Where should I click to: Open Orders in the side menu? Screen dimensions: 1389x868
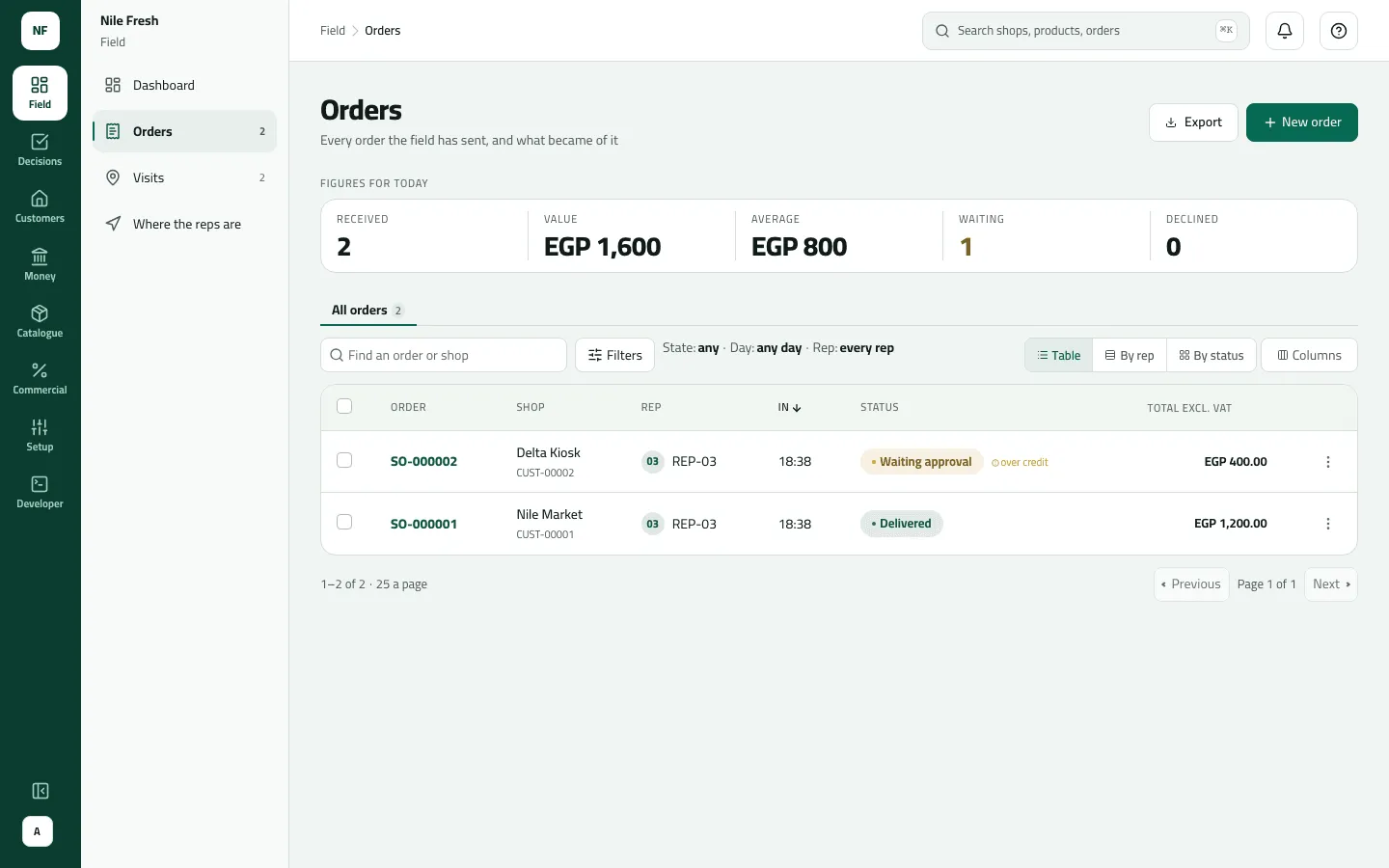click(x=184, y=131)
